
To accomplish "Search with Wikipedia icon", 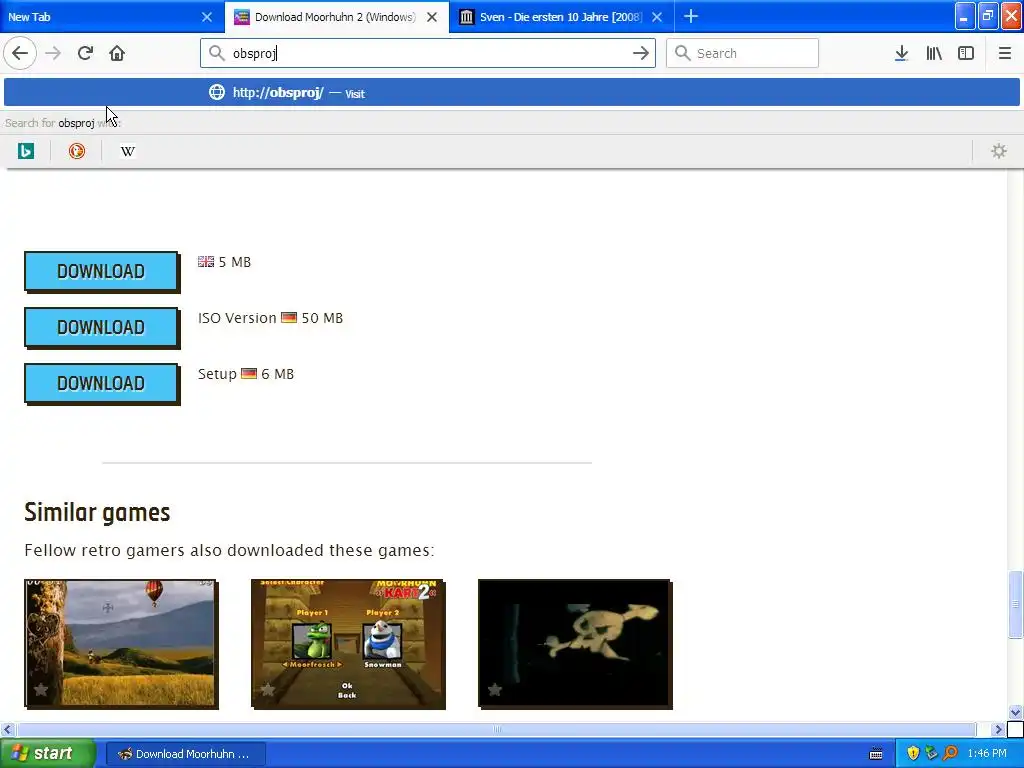I will (128, 152).
